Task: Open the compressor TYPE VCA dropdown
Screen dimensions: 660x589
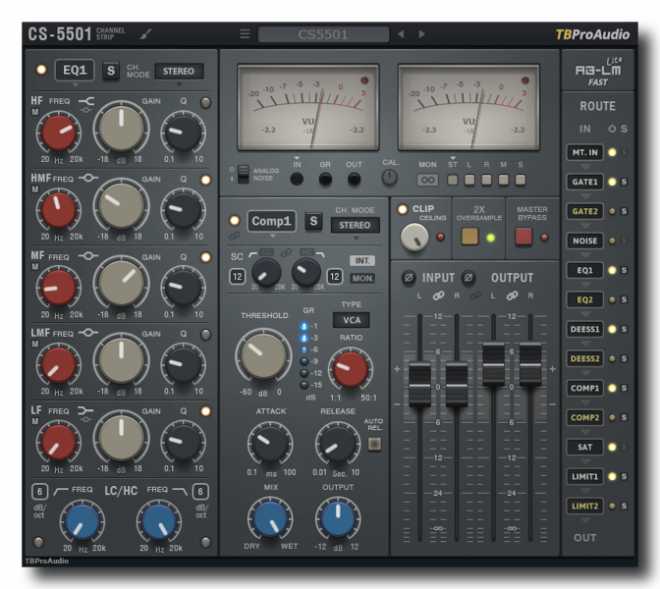Action: 351,320
